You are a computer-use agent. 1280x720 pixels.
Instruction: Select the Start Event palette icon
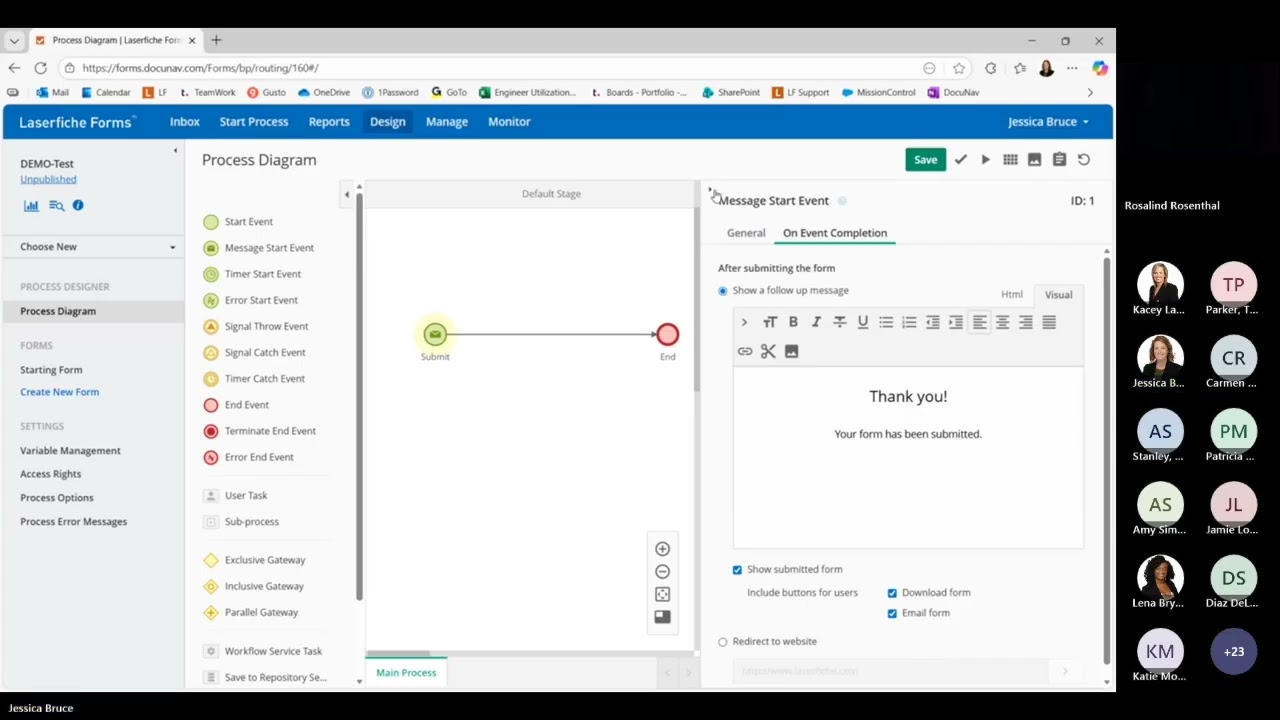(210, 222)
